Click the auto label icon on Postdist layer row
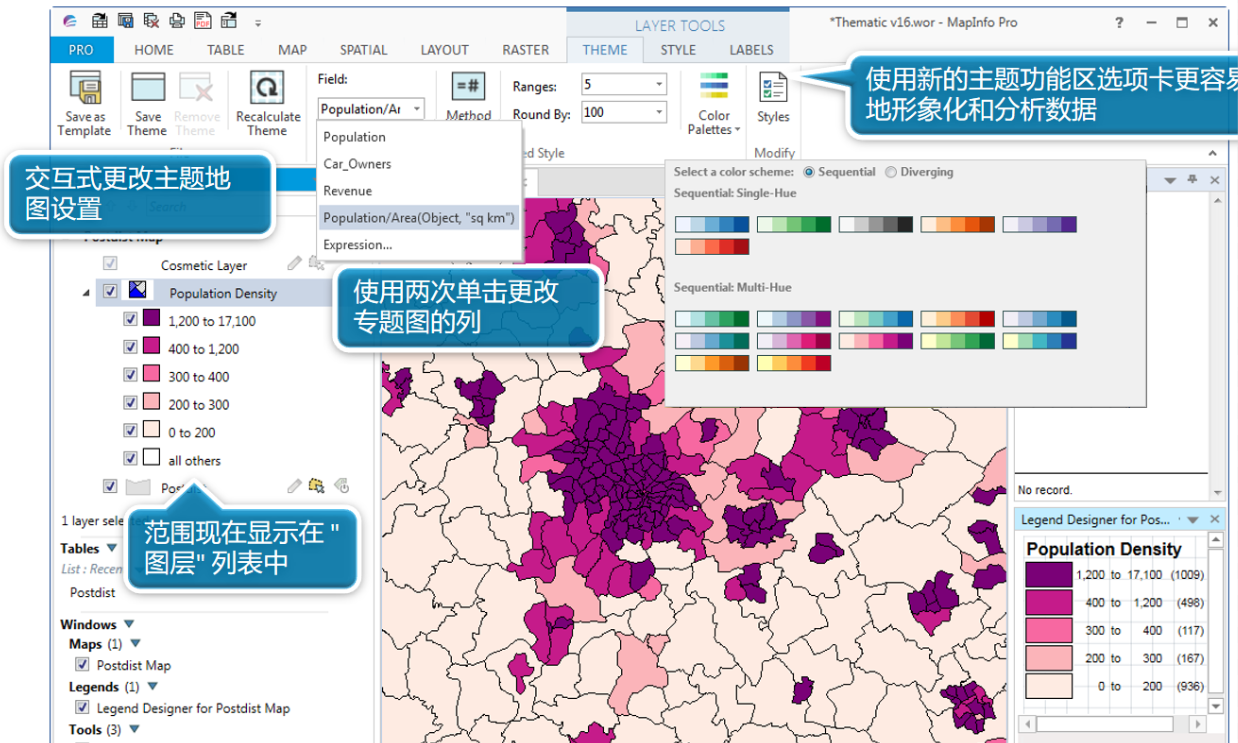This screenshot has height=743, width=1238. pos(342,486)
